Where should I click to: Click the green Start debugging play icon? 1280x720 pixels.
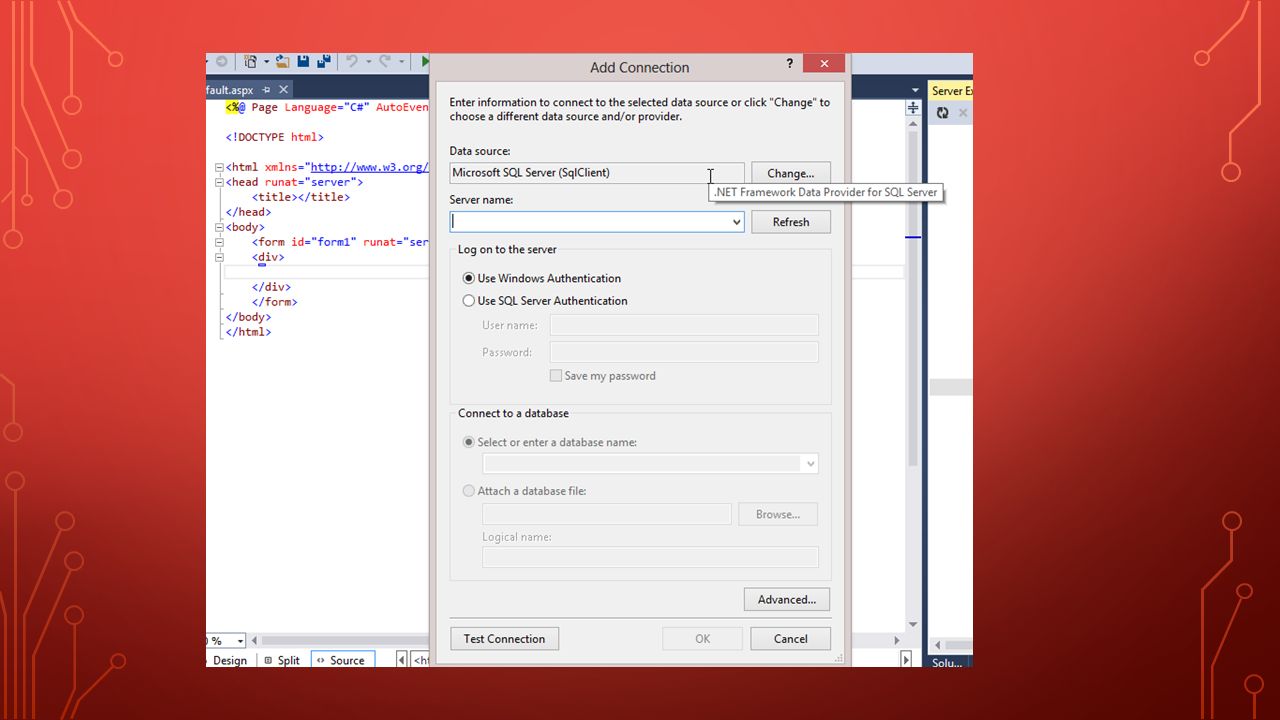(425, 61)
